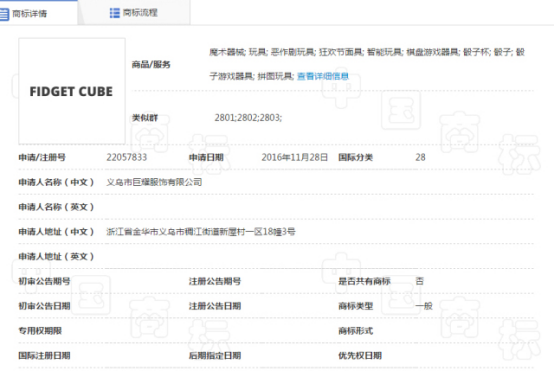This screenshot has height=371, width=554.
Task: Click the 申请/注册号 label
Action: [x=42, y=157]
